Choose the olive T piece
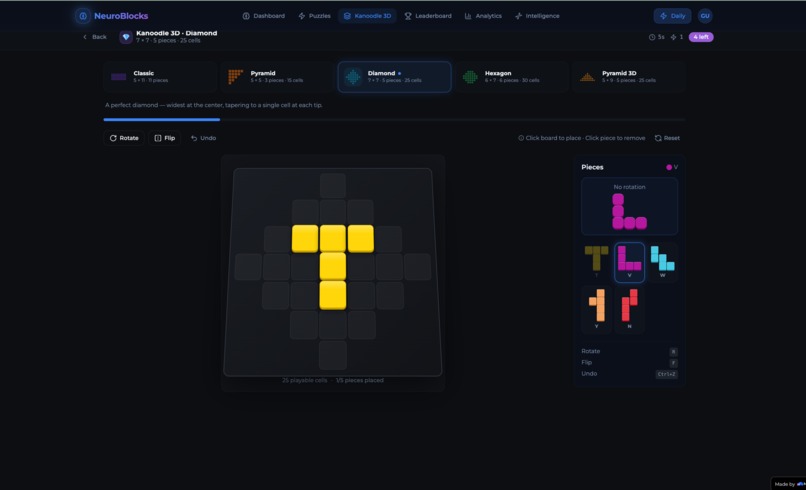 click(596, 262)
